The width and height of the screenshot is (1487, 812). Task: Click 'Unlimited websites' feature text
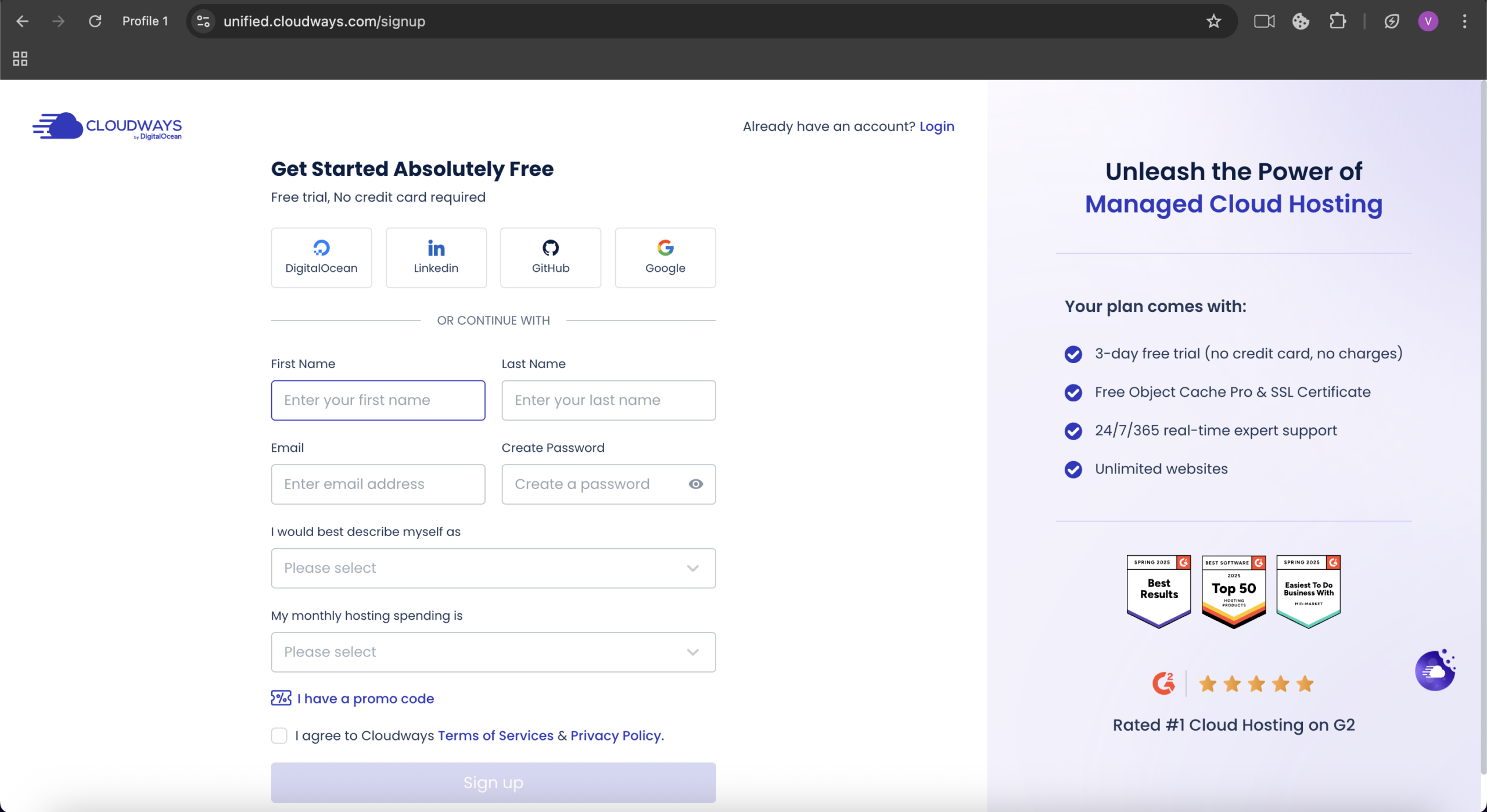pyautogui.click(x=1161, y=469)
